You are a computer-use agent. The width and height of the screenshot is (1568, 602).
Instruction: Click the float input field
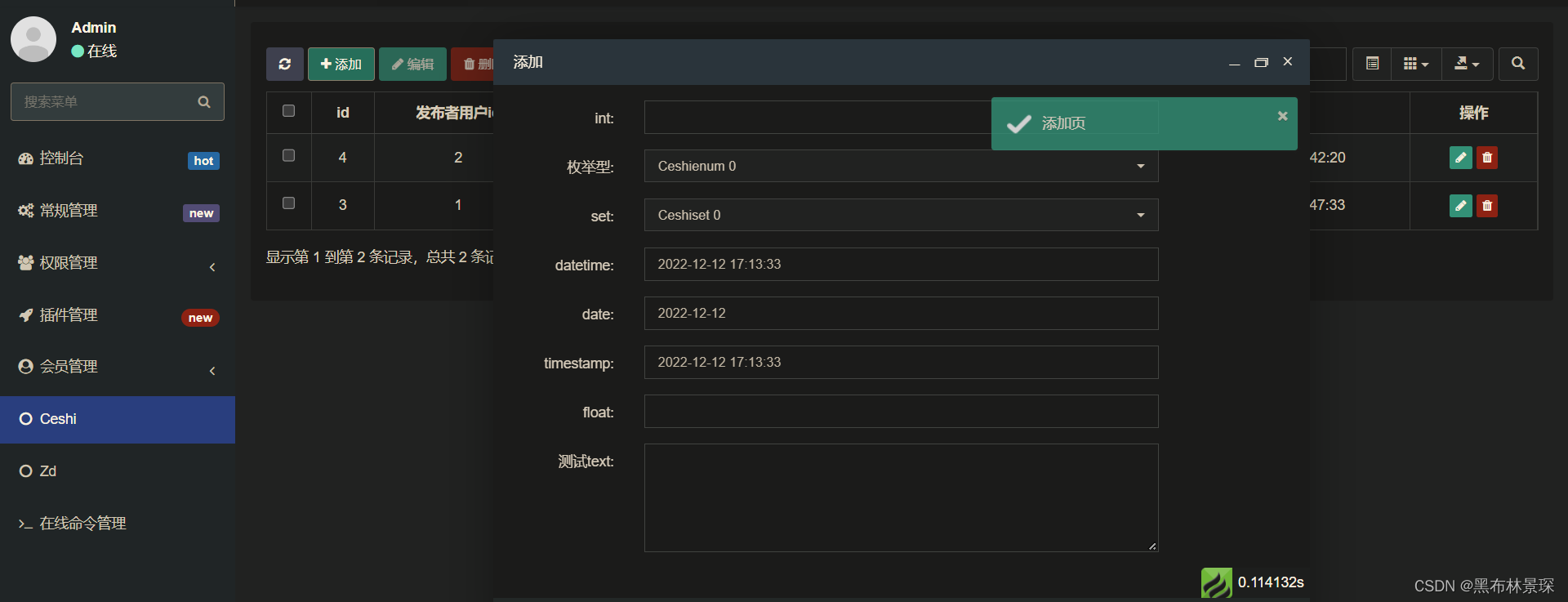(x=901, y=411)
